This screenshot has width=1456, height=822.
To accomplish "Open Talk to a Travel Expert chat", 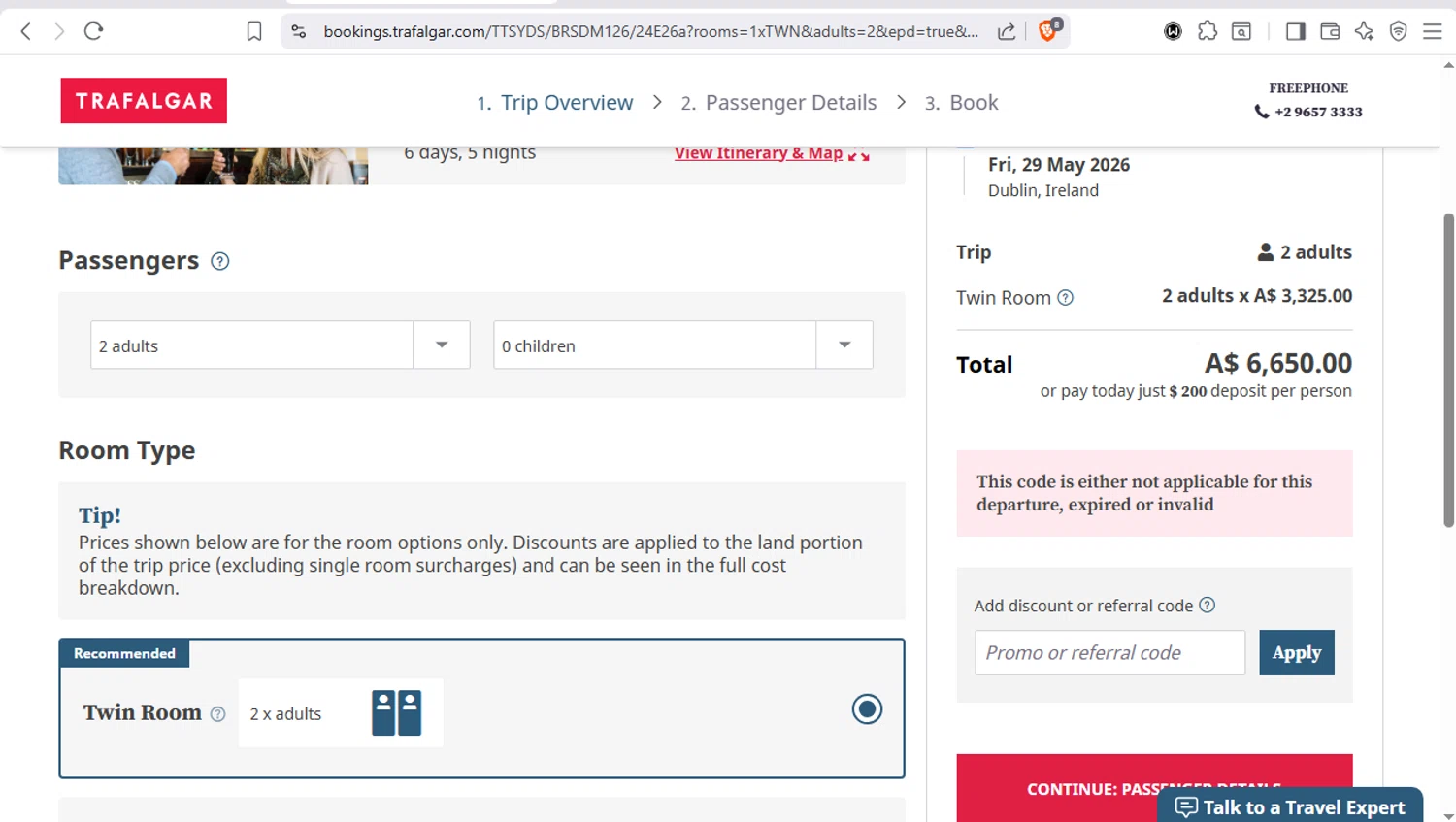I will point(1290,806).
